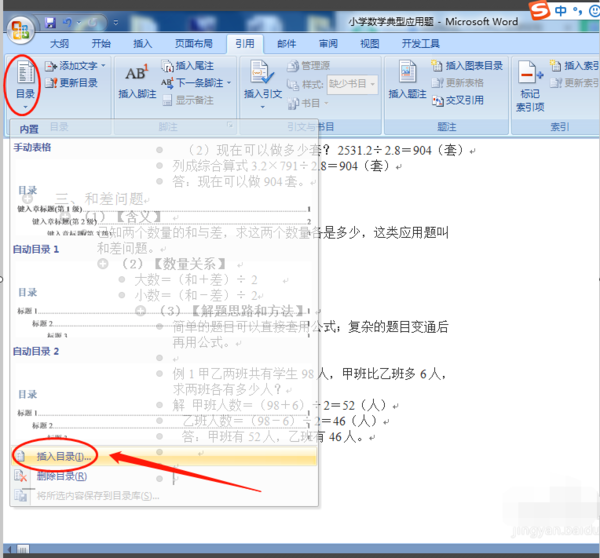Viewport: 600px width, 558px height.
Task: Switch to the 开始 tab
Action: click(x=101, y=44)
